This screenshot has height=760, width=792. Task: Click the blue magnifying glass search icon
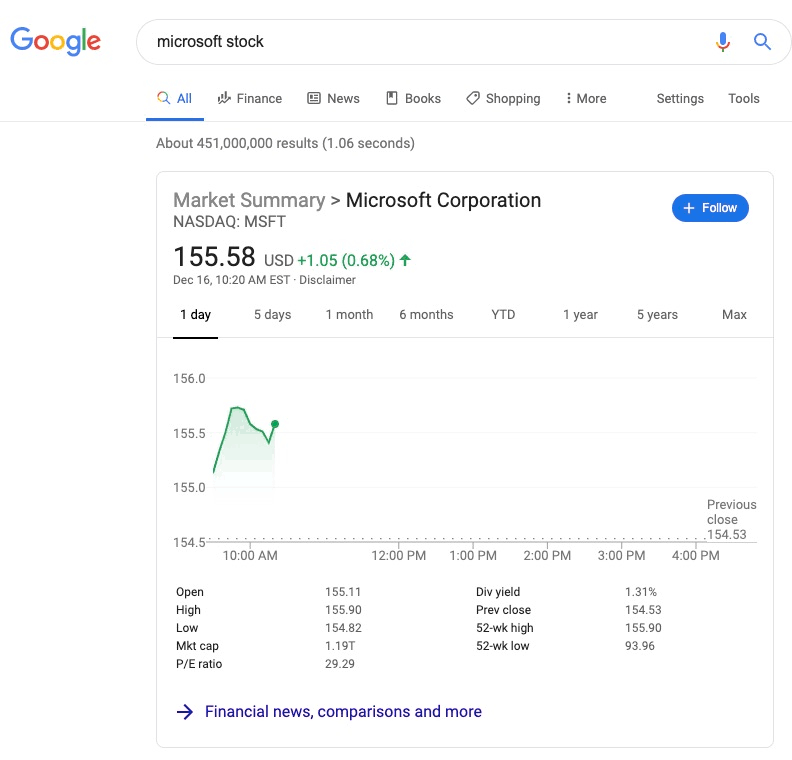[762, 41]
